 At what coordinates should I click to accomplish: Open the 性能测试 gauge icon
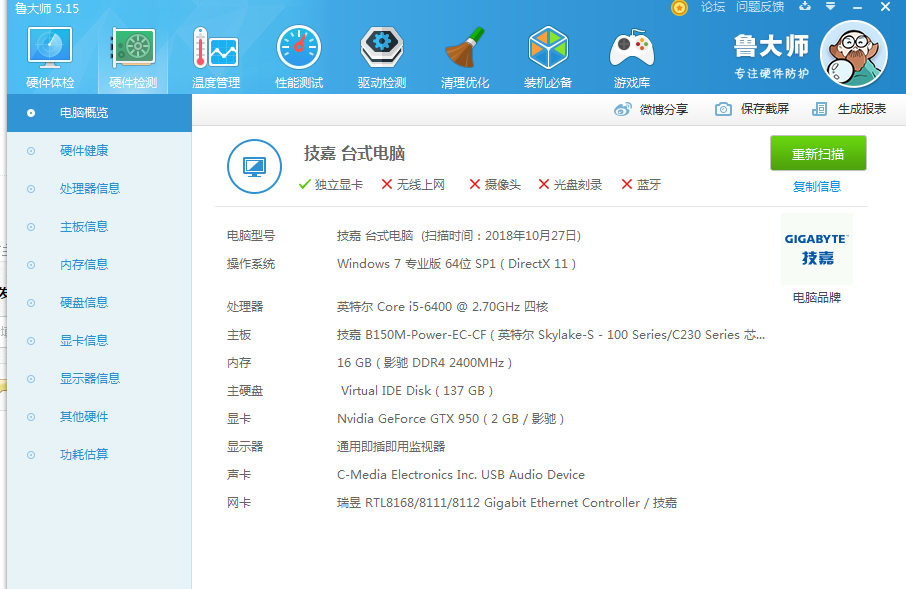[x=299, y=48]
